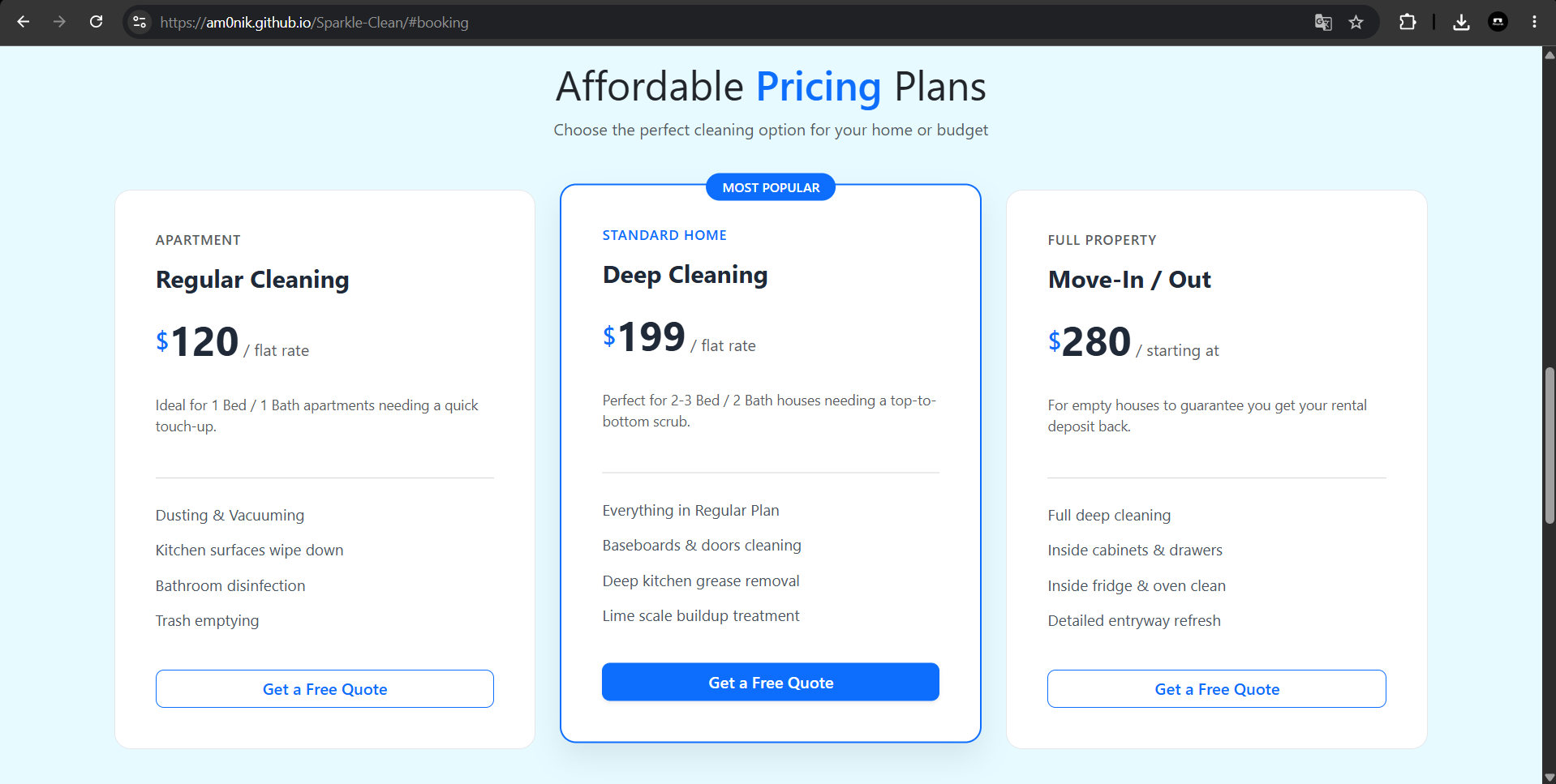Bookmark this page with the star icon
This screenshot has height=784, width=1556.
pyautogui.click(x=1356, y=22)
